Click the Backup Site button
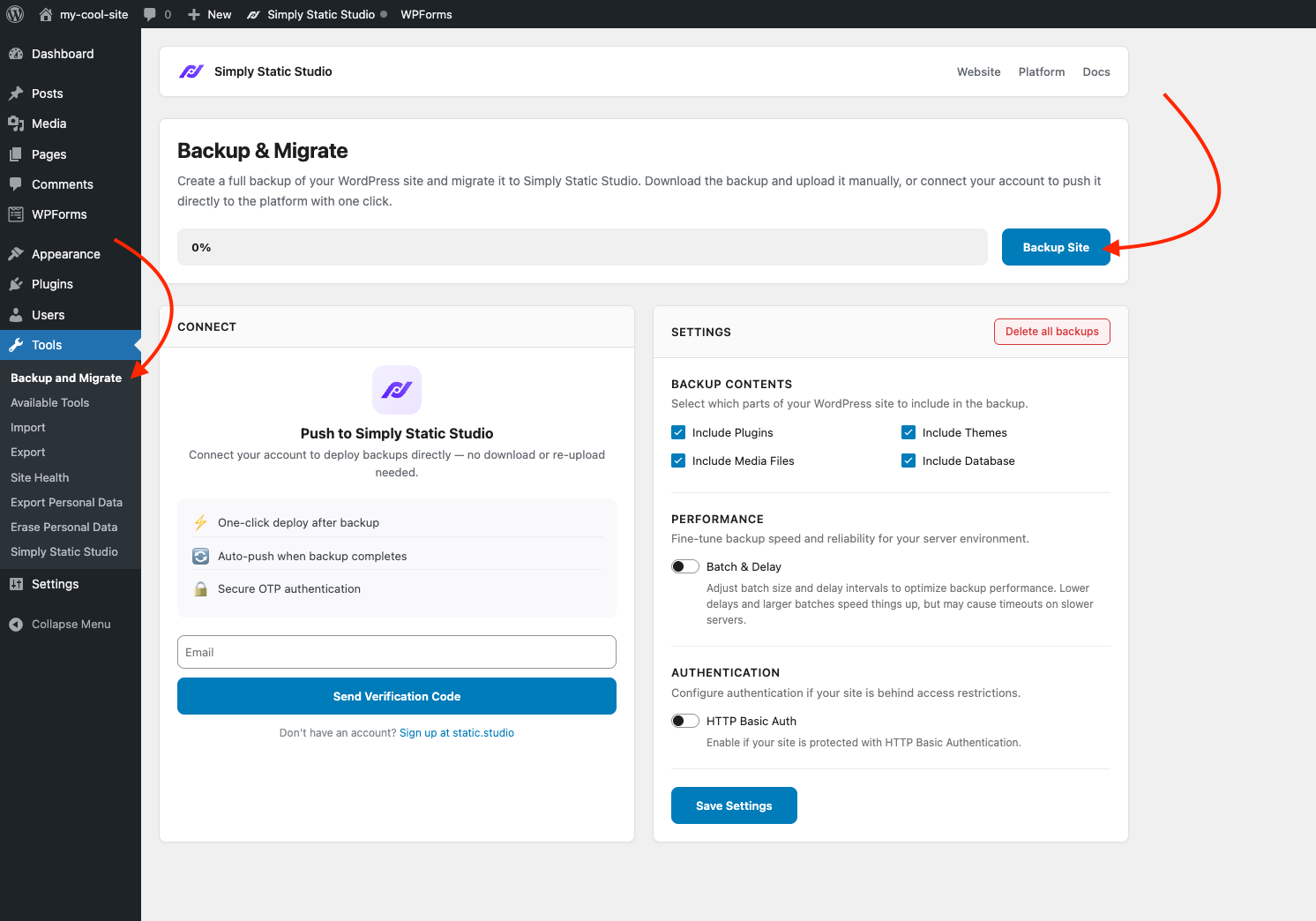 pyautogui.click(x=1056, y=247)
